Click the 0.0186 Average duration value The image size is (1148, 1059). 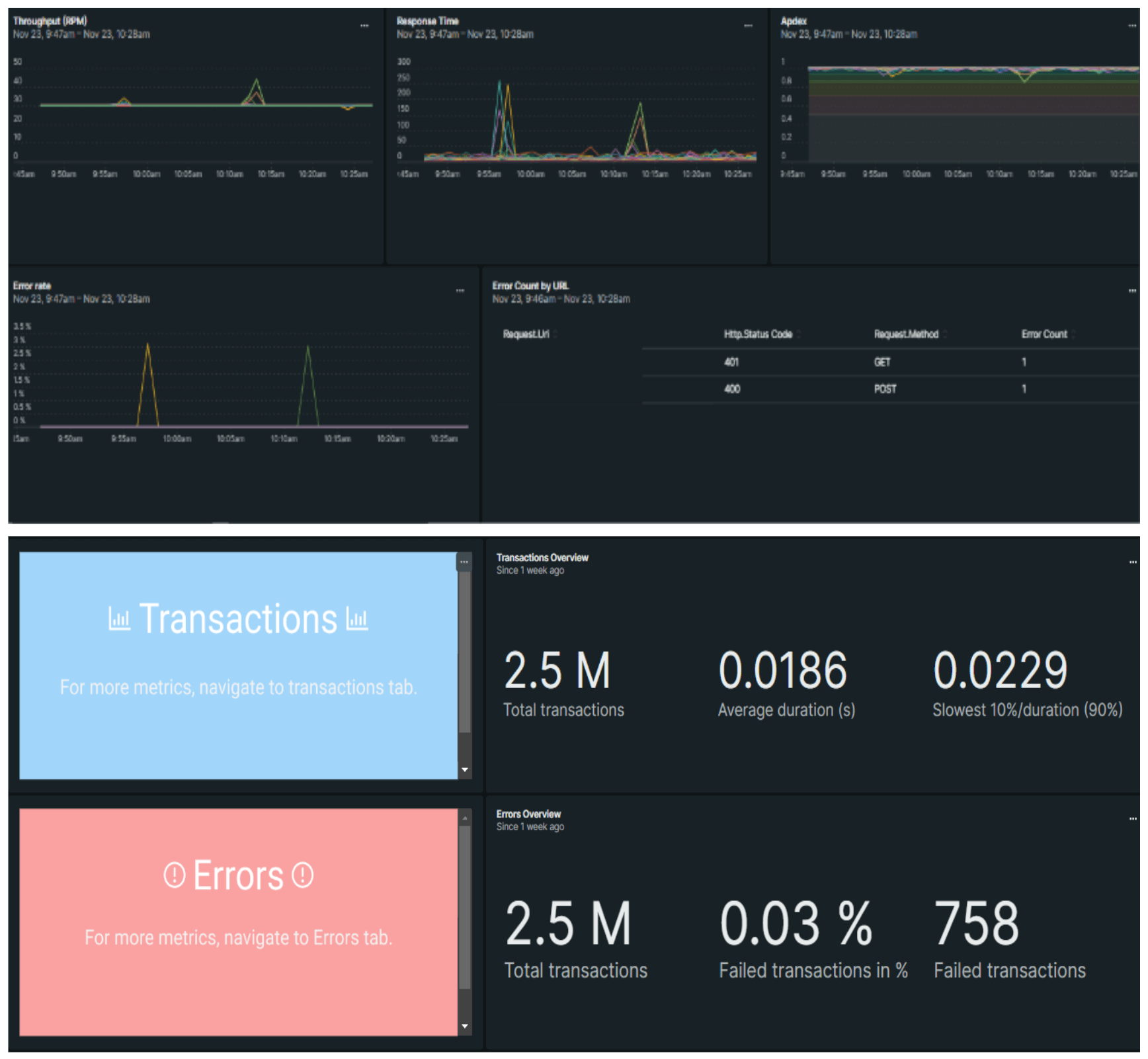point(782,670)
